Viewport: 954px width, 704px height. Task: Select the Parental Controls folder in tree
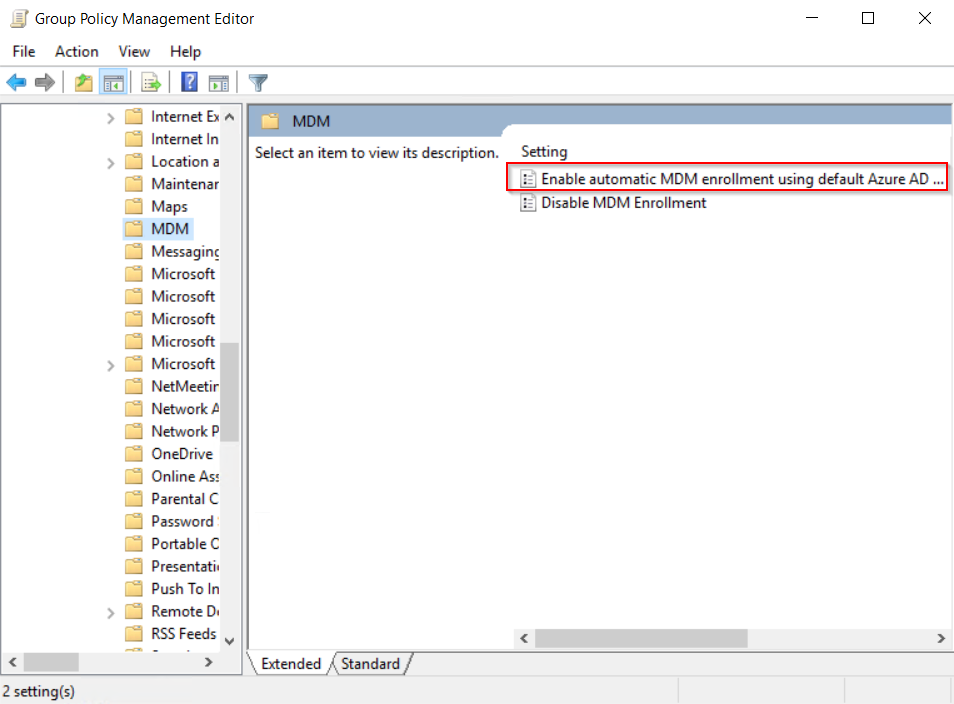point(172,499)
